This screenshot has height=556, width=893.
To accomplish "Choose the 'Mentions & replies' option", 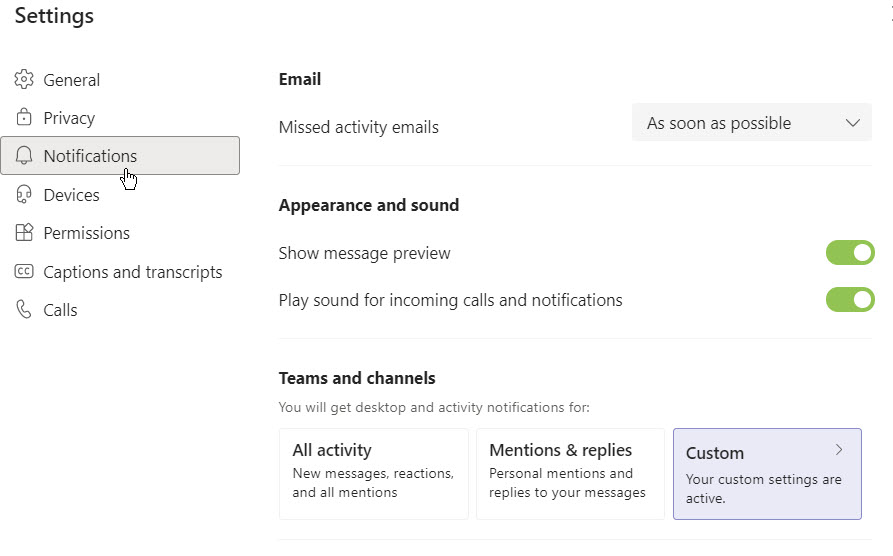I will [x=570, y=473].
